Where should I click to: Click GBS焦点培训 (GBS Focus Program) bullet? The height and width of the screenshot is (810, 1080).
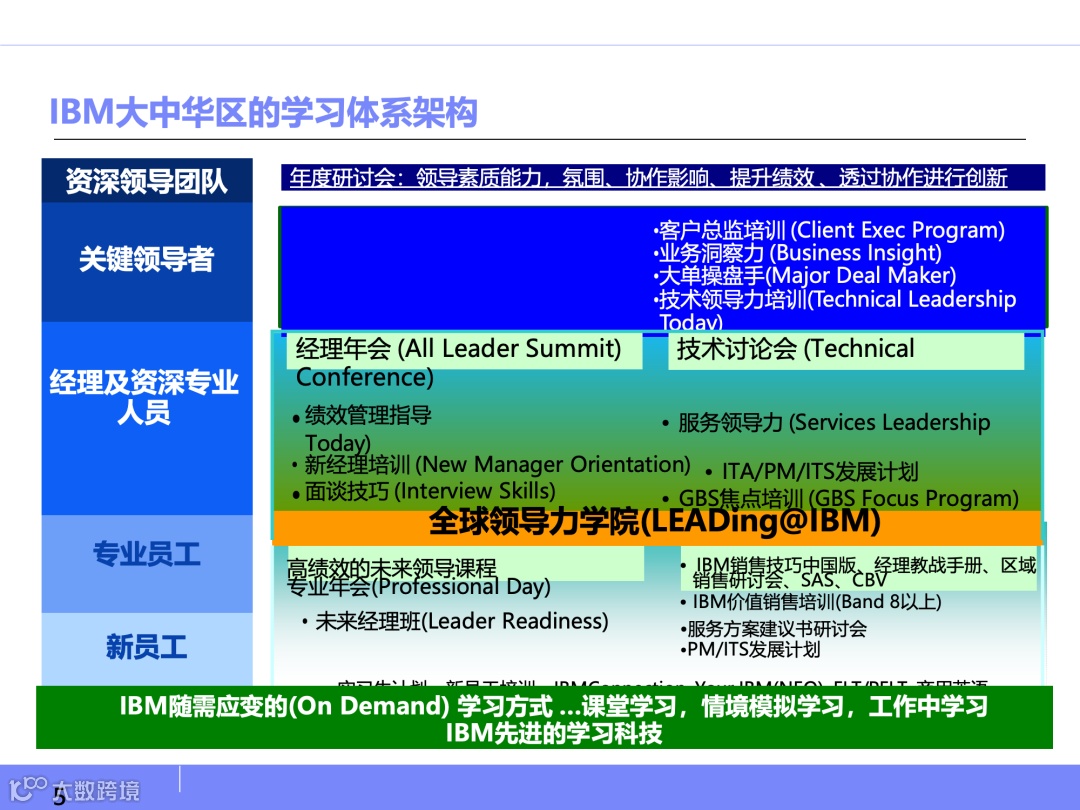[x=840, y=499]
